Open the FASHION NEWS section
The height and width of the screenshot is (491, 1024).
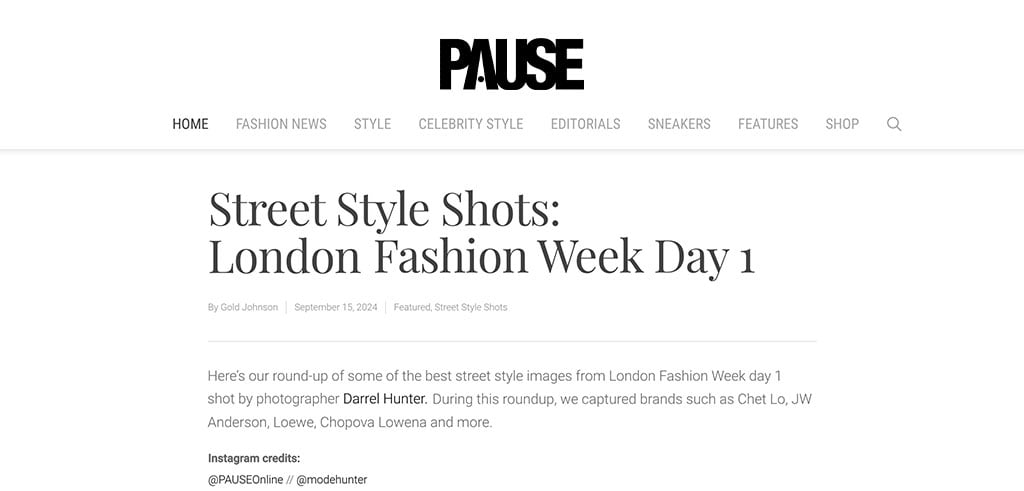(281, 124)
